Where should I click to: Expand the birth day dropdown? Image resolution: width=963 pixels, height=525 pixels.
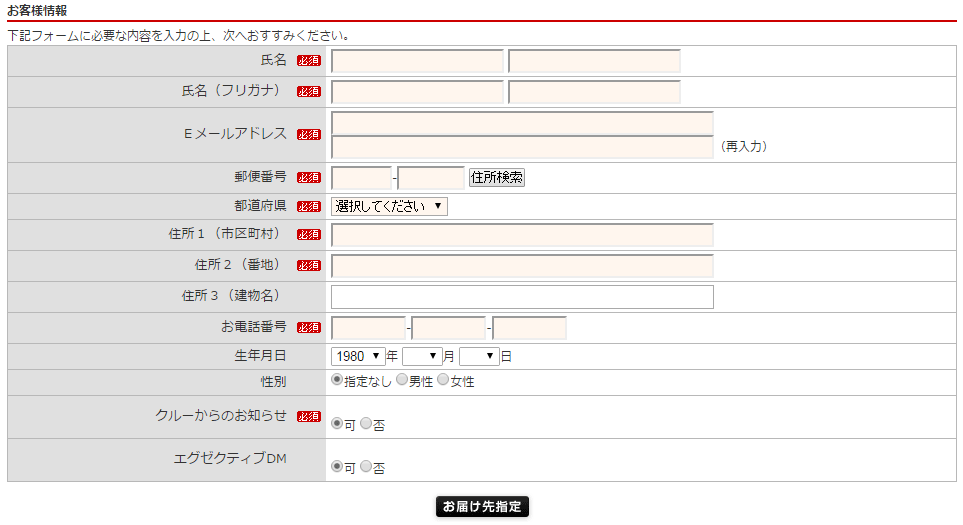479,356
